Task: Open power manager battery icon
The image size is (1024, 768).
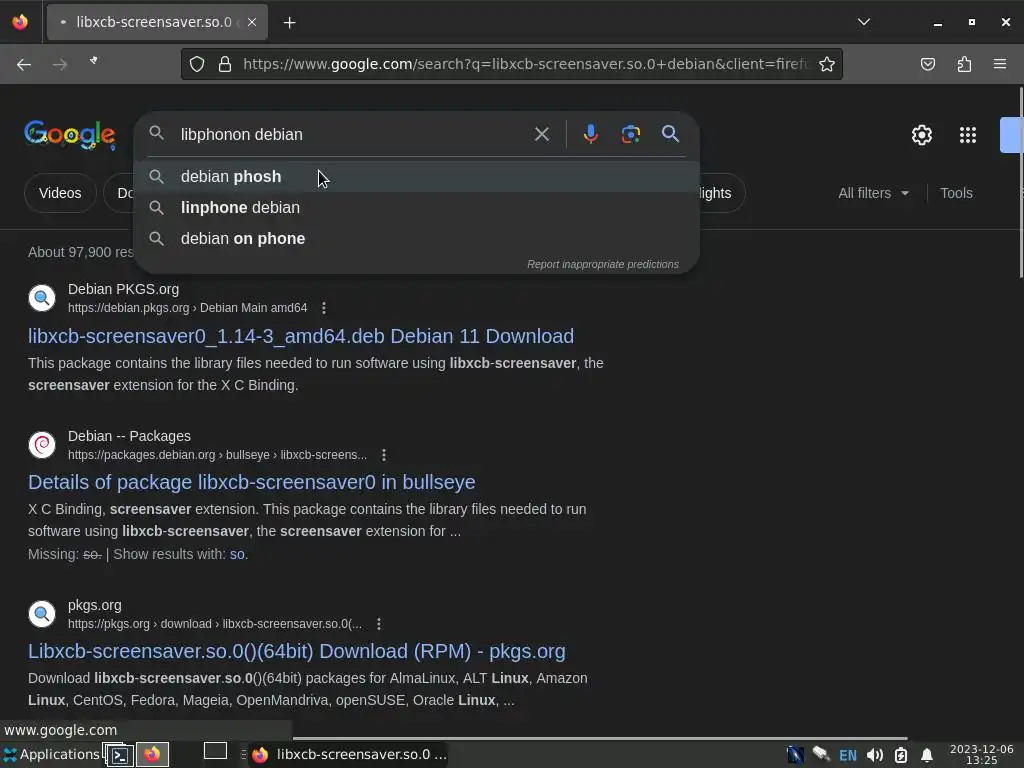Action: click(x=901, y=756)
